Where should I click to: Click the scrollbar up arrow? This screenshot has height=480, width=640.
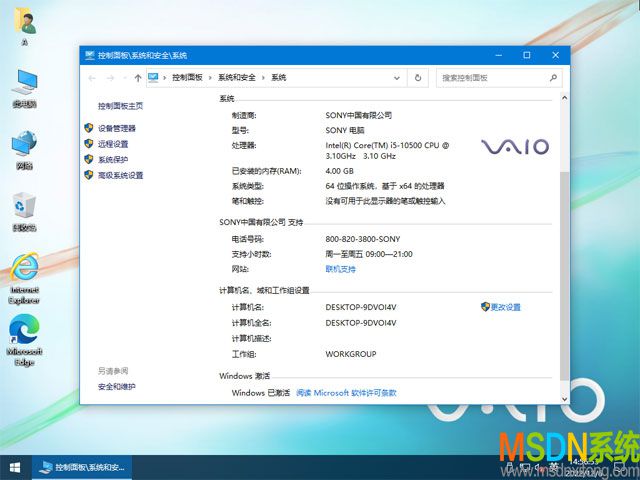[x=564, y=98]
